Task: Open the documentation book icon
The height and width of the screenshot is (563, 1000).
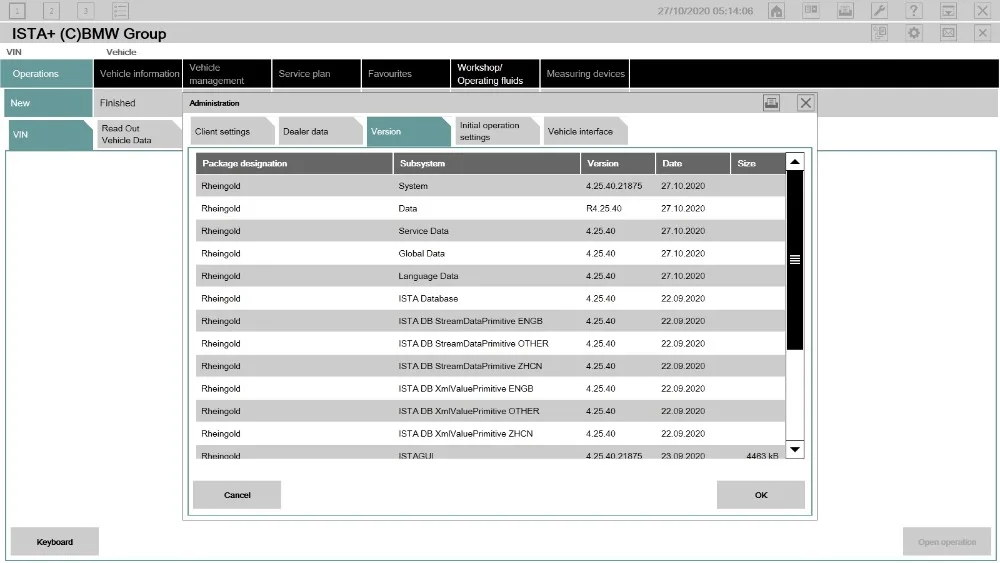Action: pos(811,11)
